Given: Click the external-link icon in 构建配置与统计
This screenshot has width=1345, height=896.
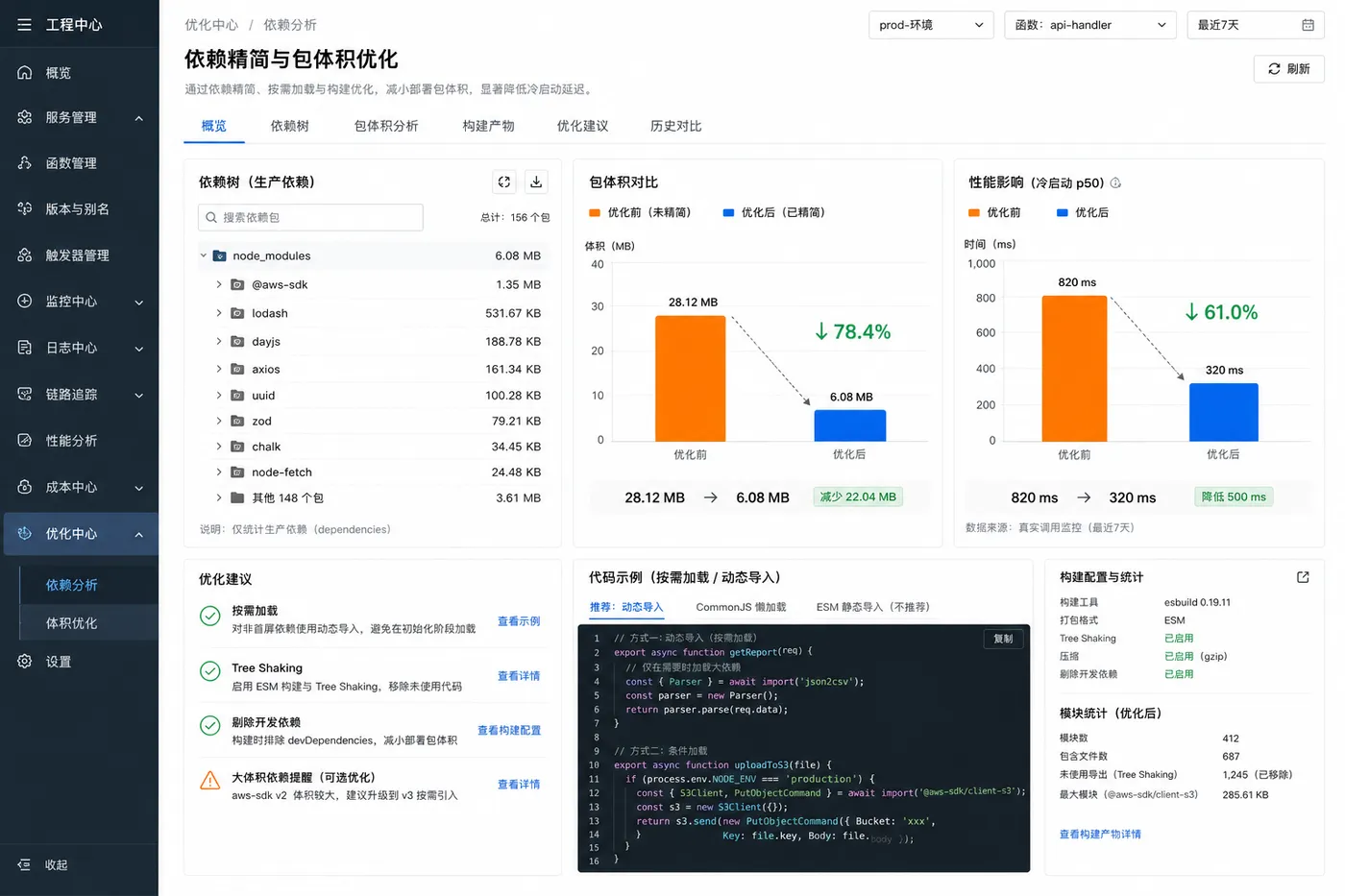Looking at the screenshot, I should [1303, 577].
